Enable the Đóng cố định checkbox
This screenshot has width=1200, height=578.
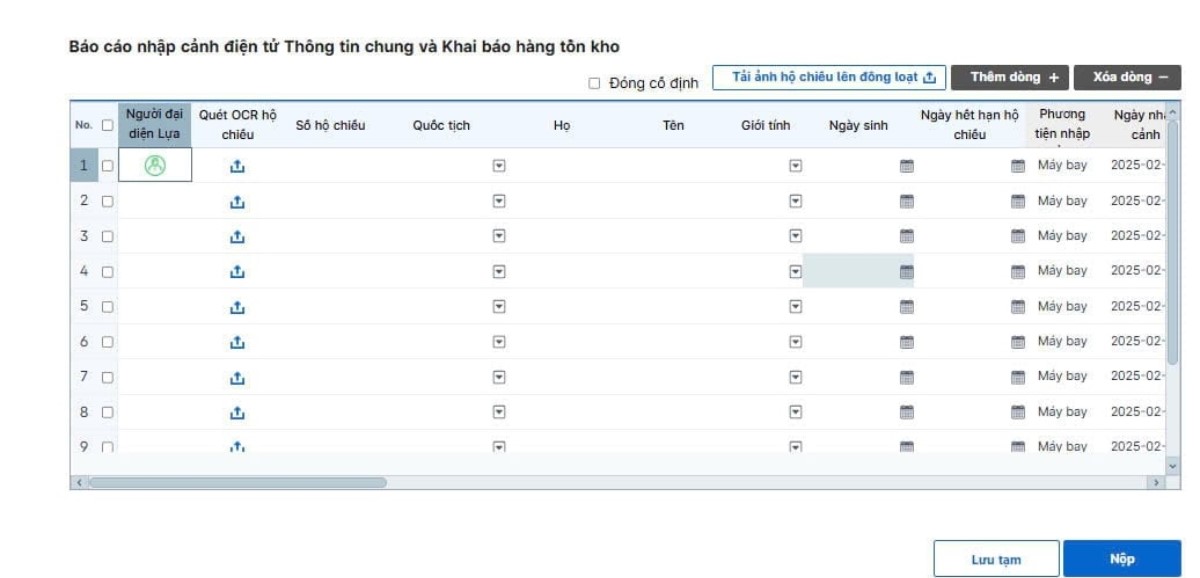click(x=594, y=83)
